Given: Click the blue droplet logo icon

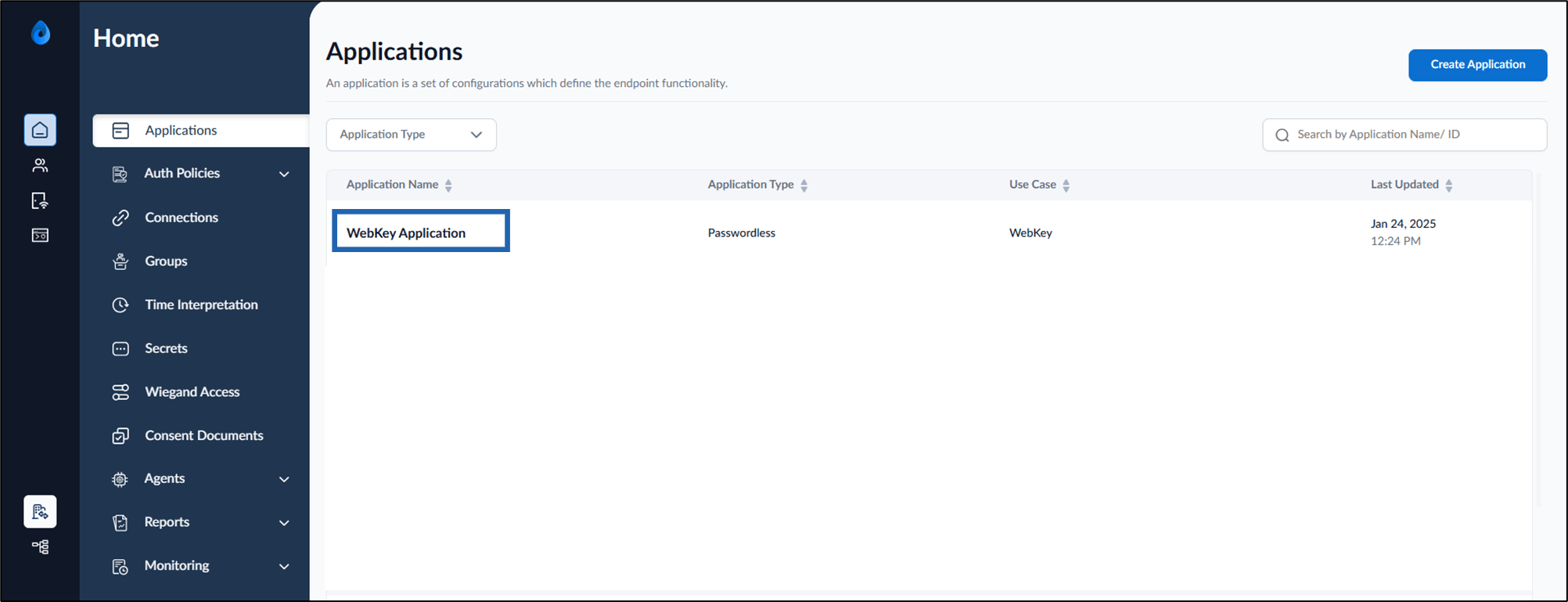Looking at the screenshot, I should point(41,33).
